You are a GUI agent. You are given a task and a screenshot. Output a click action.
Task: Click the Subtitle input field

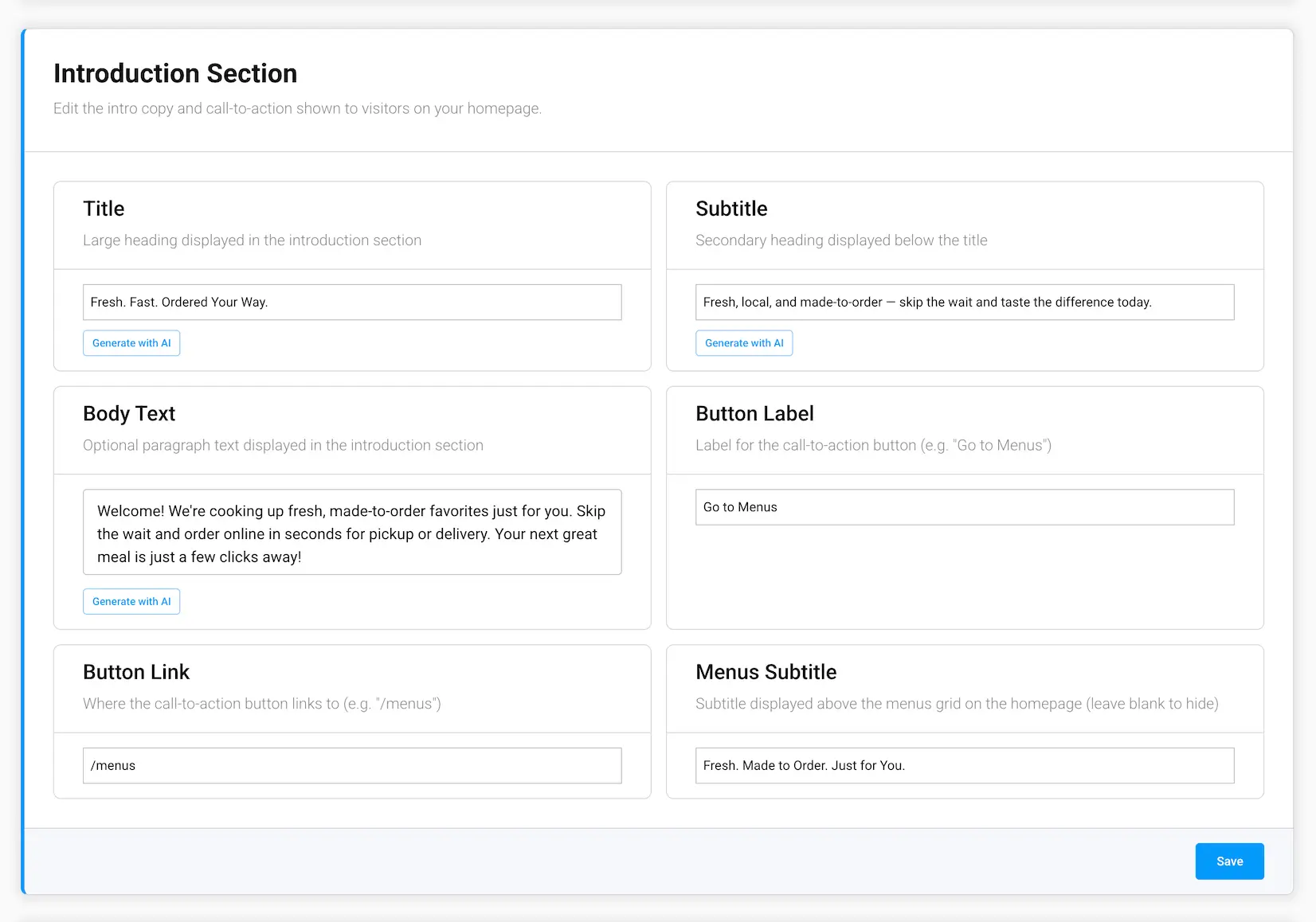[965, 303]
